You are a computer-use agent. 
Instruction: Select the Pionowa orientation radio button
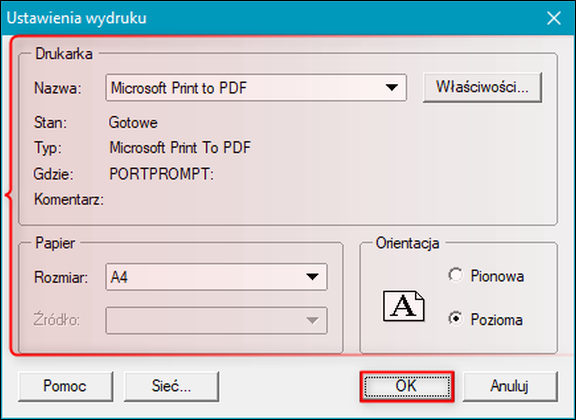point(456,275)
